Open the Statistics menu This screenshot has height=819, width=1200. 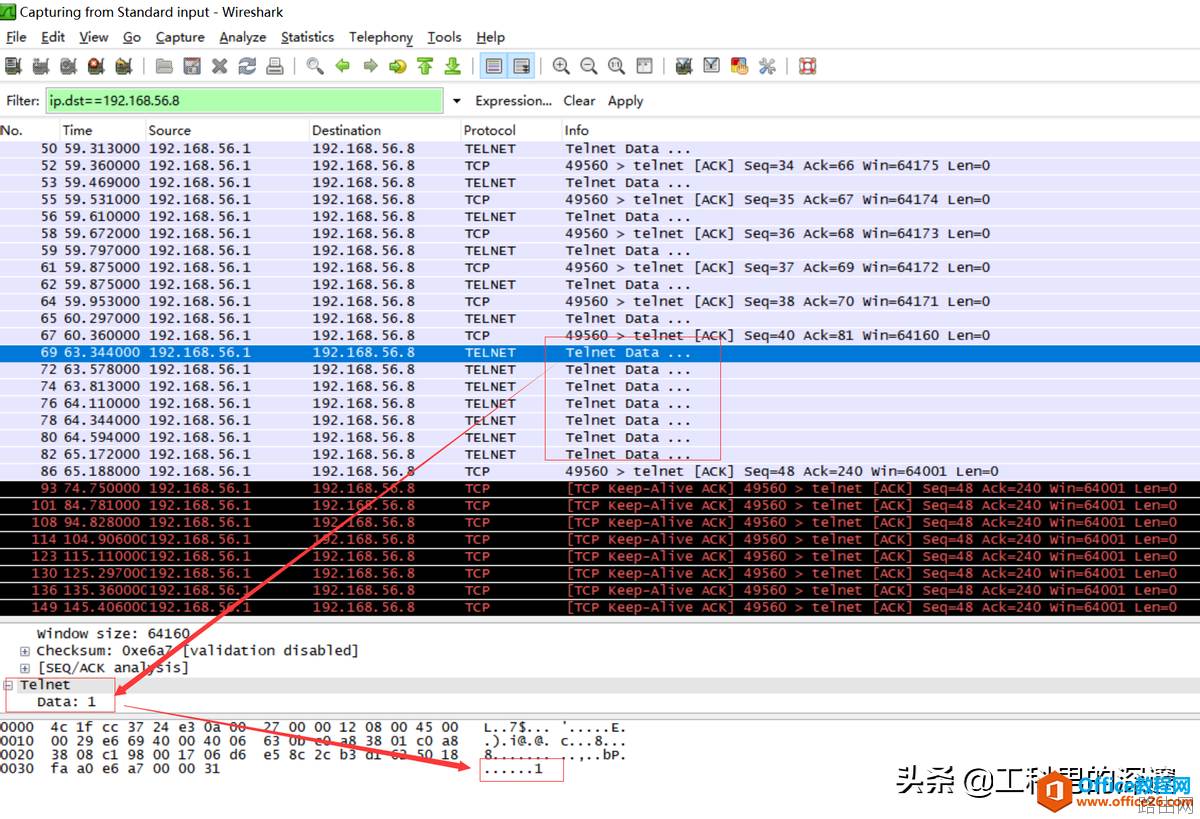tap(307, 37)
